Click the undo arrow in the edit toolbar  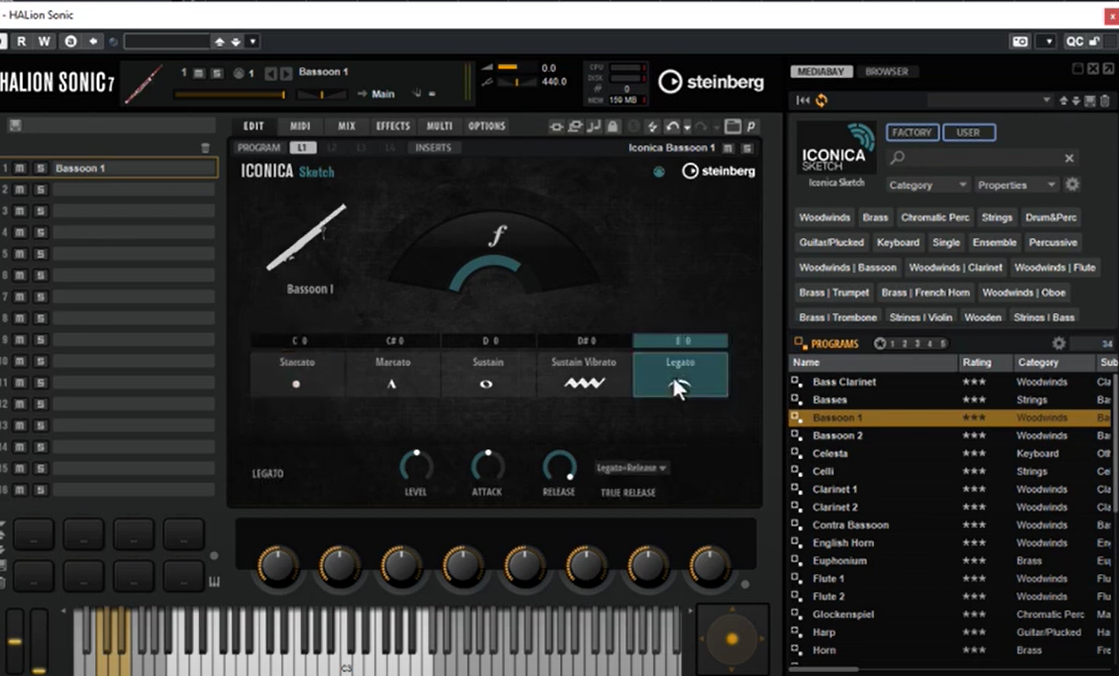[x=672, y=126]
